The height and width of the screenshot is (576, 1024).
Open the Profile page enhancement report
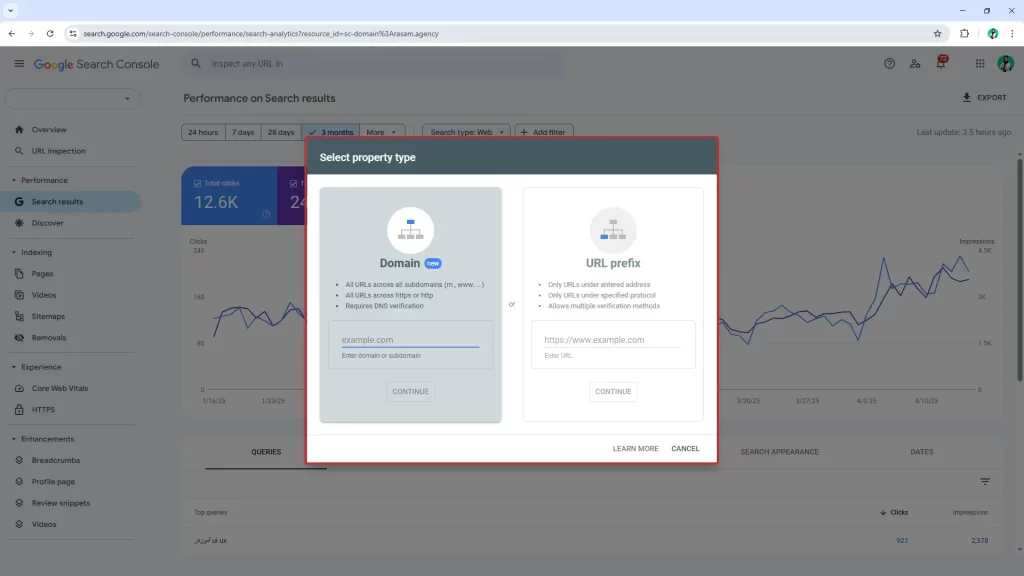tap(53, 481)
